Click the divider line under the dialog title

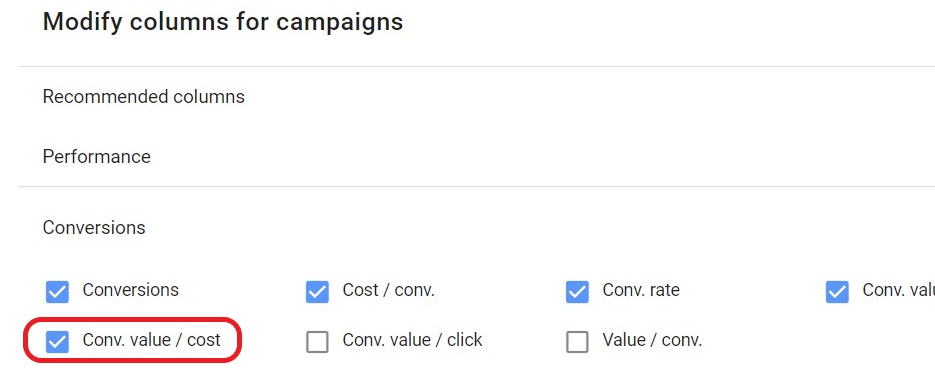tap(476, 66)
